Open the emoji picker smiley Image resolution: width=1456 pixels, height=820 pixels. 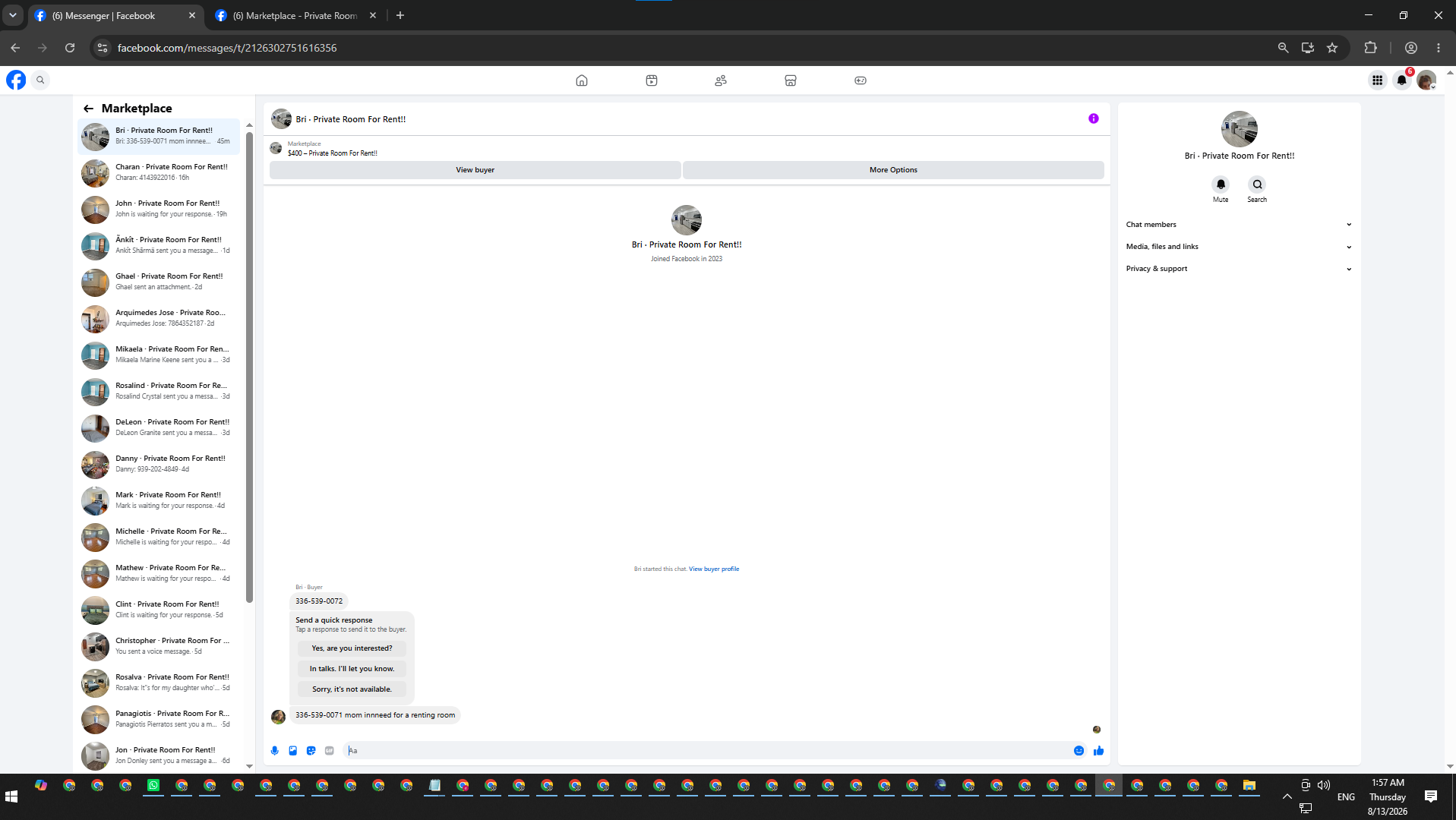[x=1079, y=751]
